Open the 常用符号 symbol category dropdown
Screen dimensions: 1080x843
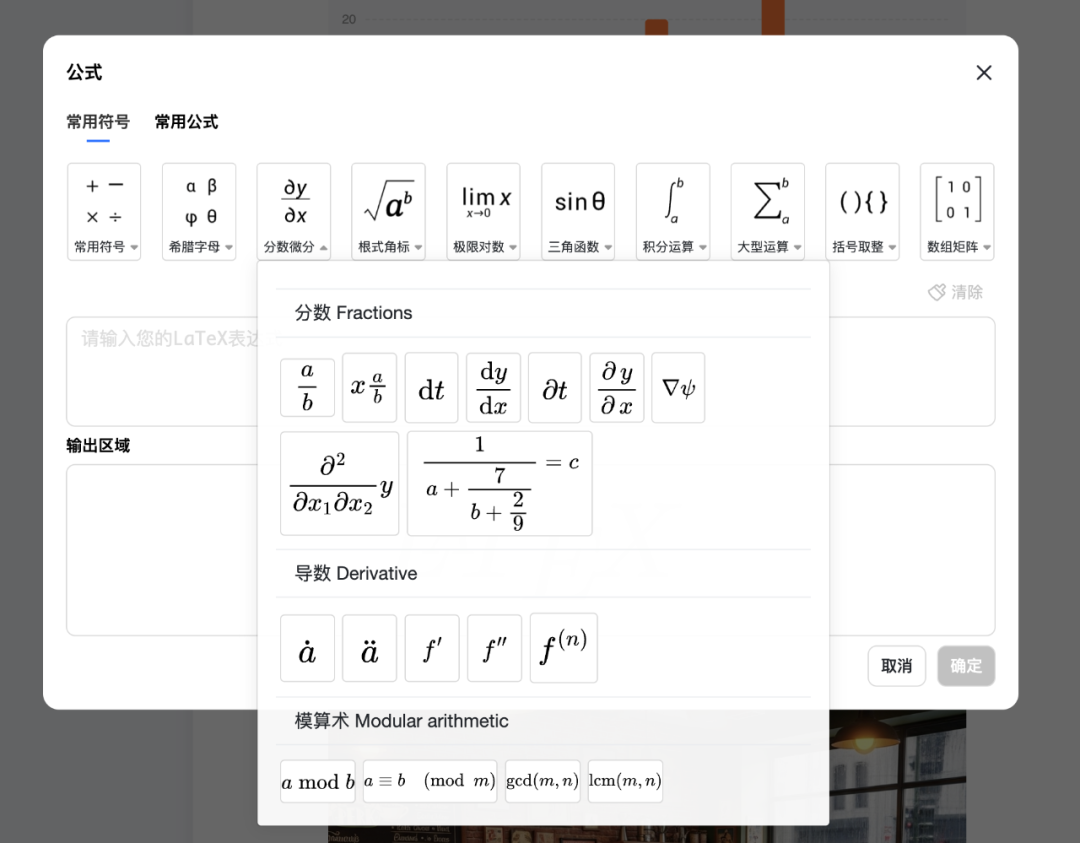tap(104, 211)
